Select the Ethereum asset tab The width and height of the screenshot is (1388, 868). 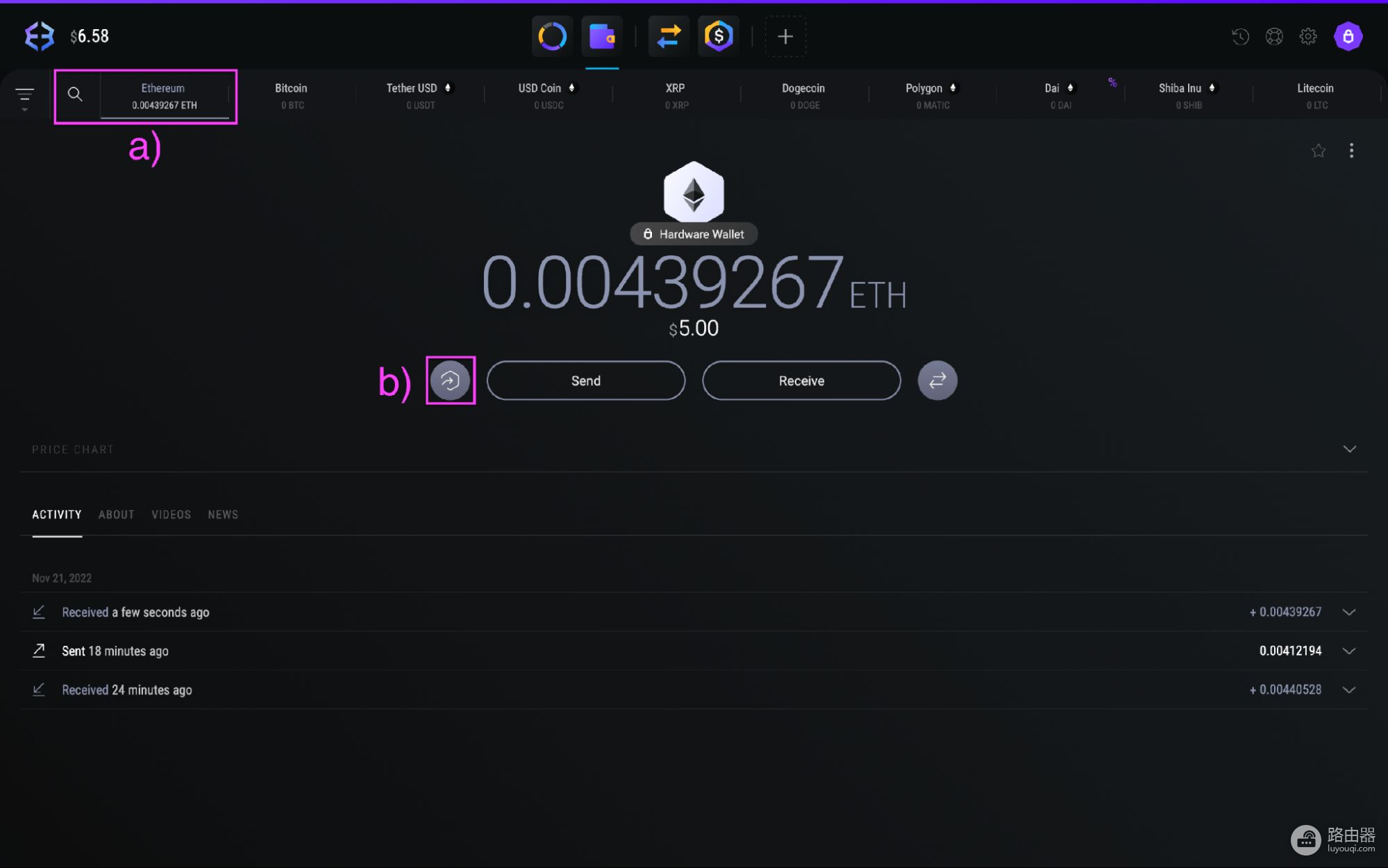pyautogui.click(x=164, y=96)
